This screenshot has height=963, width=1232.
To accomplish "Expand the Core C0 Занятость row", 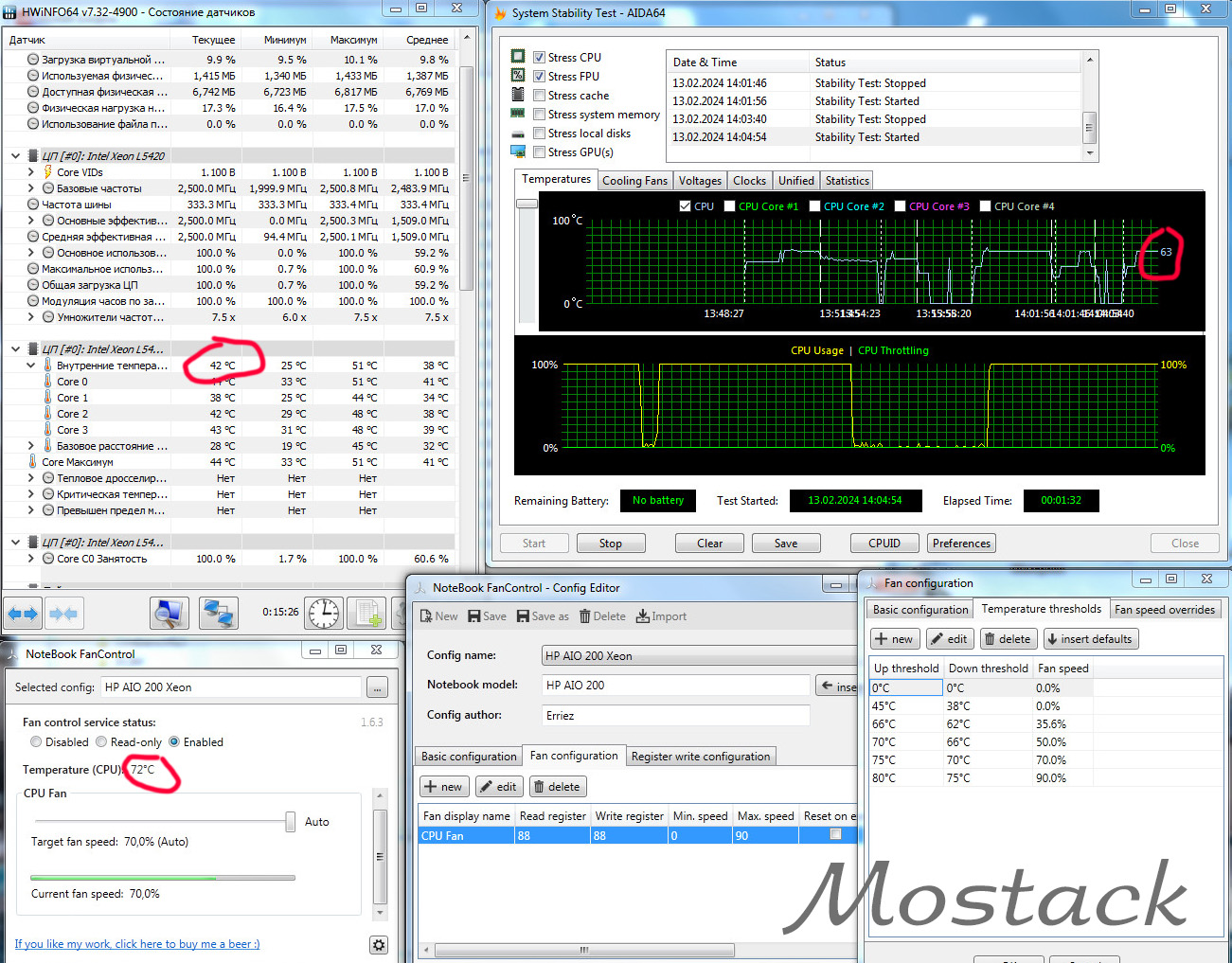I will (31, 559).
